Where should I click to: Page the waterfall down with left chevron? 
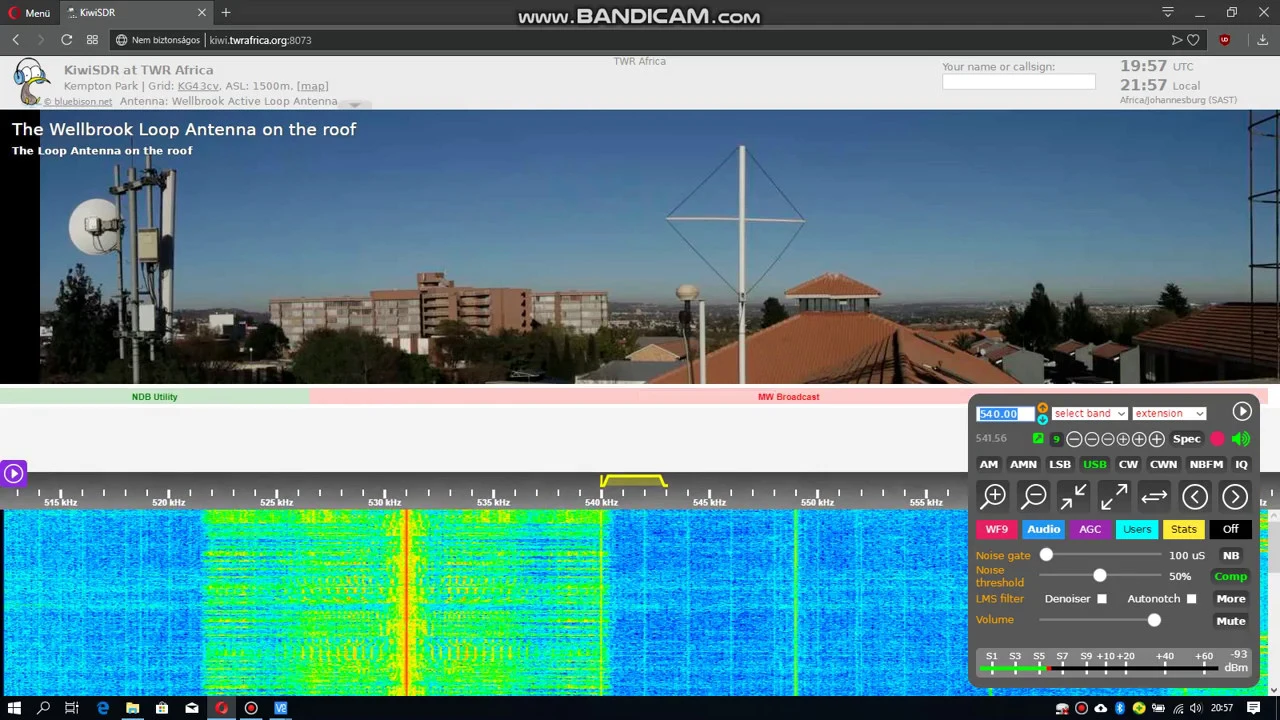pyautogui.click(x=1195, y=496)
